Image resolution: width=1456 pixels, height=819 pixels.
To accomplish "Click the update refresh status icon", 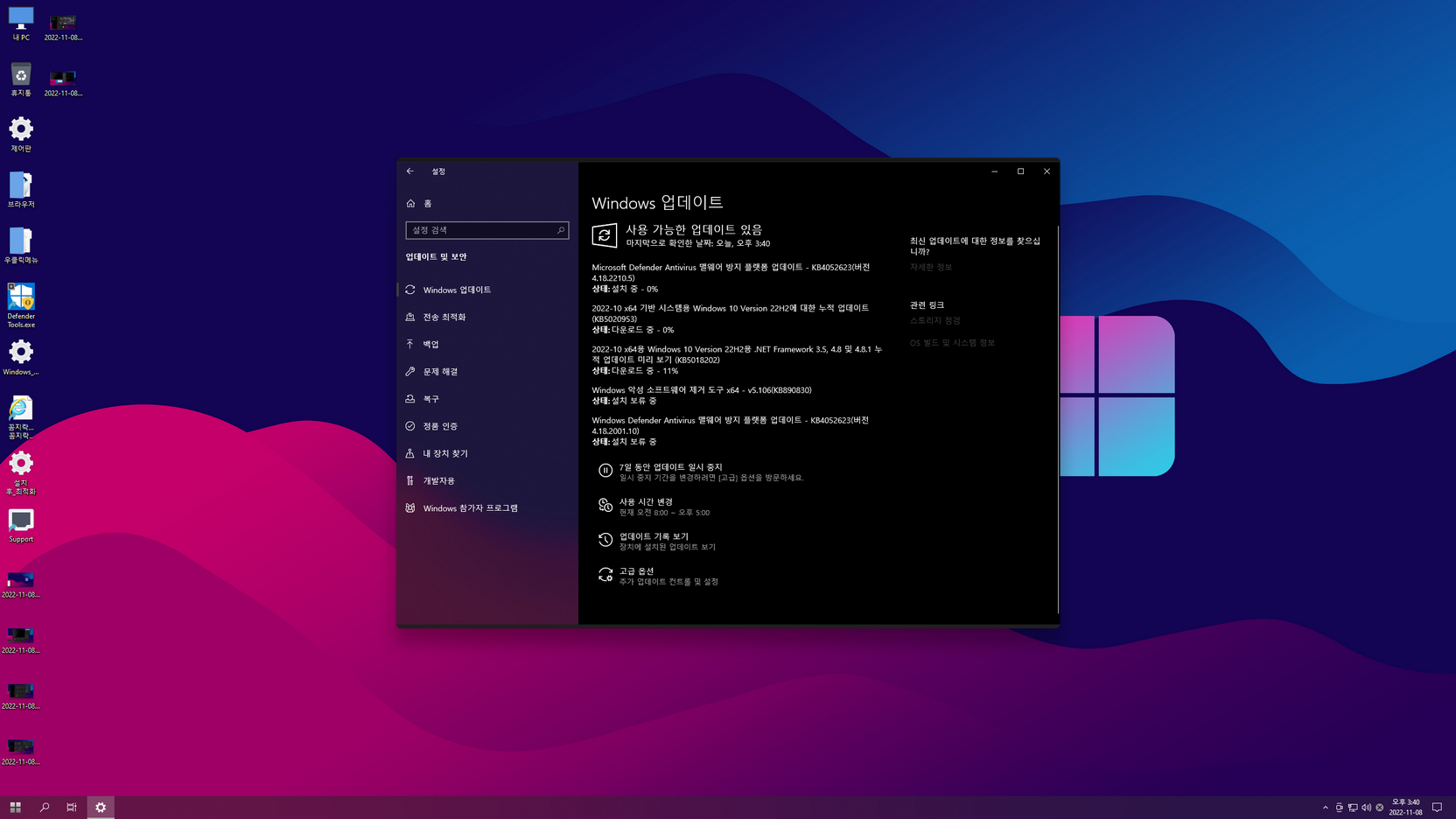I will tap(605, 235).
